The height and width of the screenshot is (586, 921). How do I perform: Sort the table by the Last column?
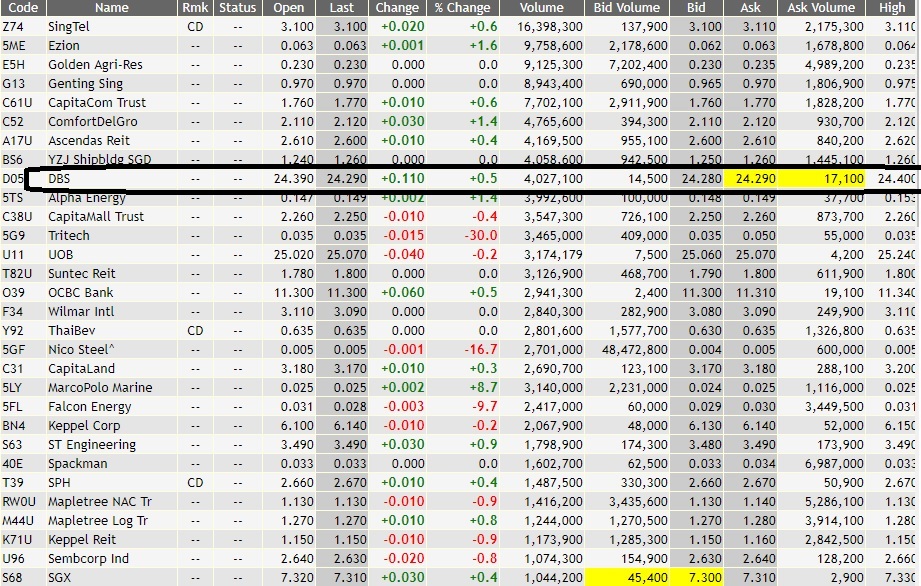[340, 8]
